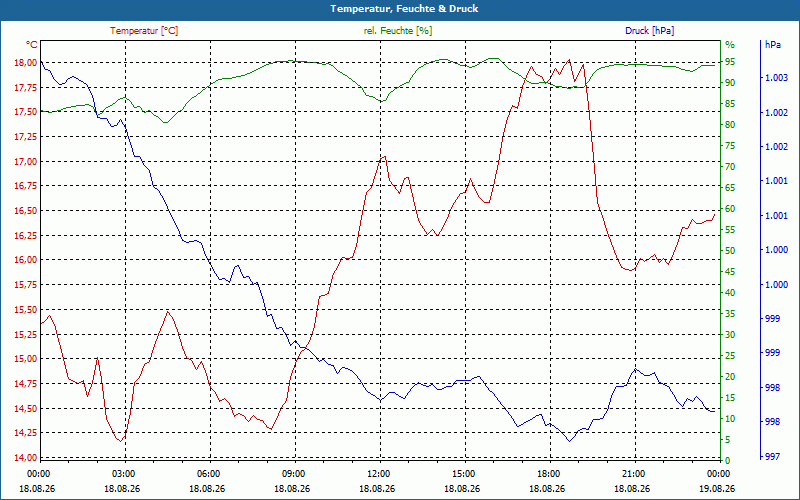Click the '14,50' temperature axis value

tap(27, 409)
